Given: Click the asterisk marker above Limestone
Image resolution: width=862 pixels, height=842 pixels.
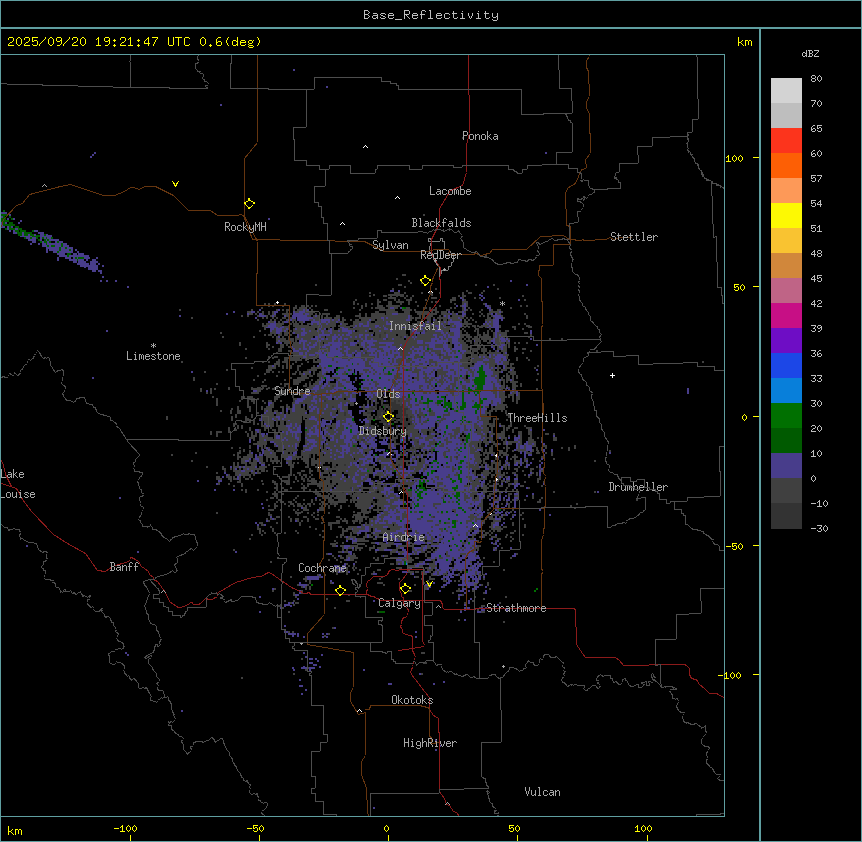Looking at the screenshot, I should coord(153,345).
